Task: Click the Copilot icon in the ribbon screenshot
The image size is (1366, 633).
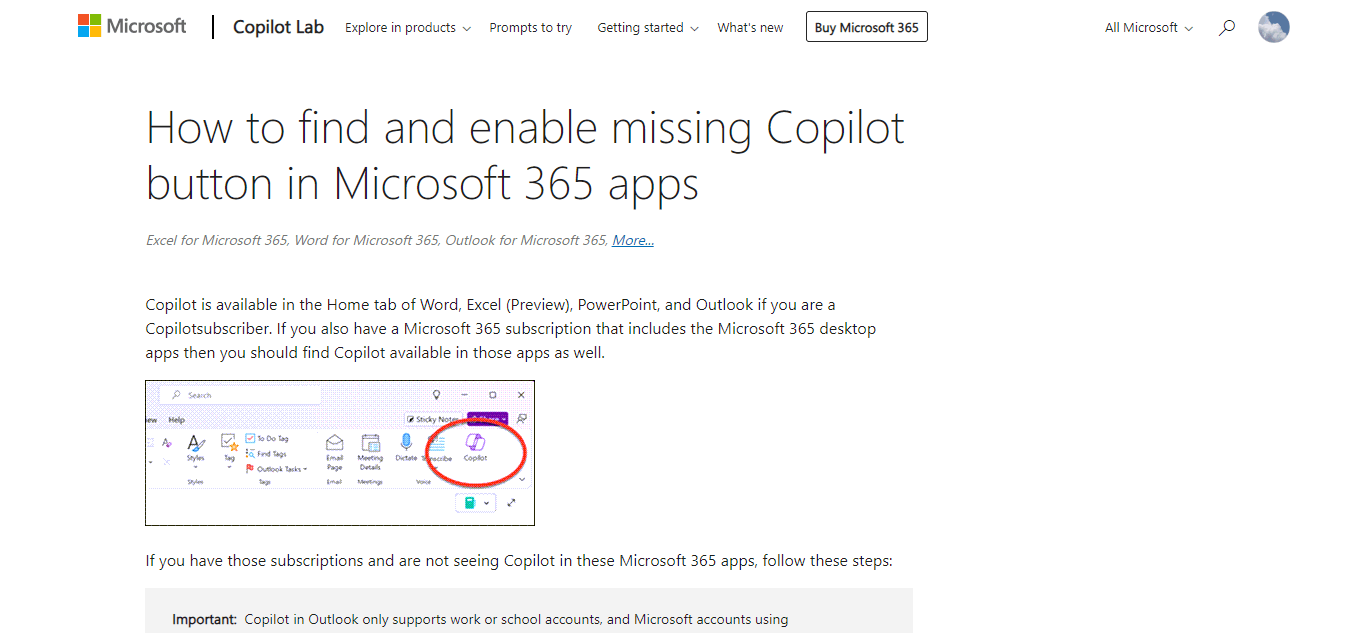Action: [x=475, y=442]
